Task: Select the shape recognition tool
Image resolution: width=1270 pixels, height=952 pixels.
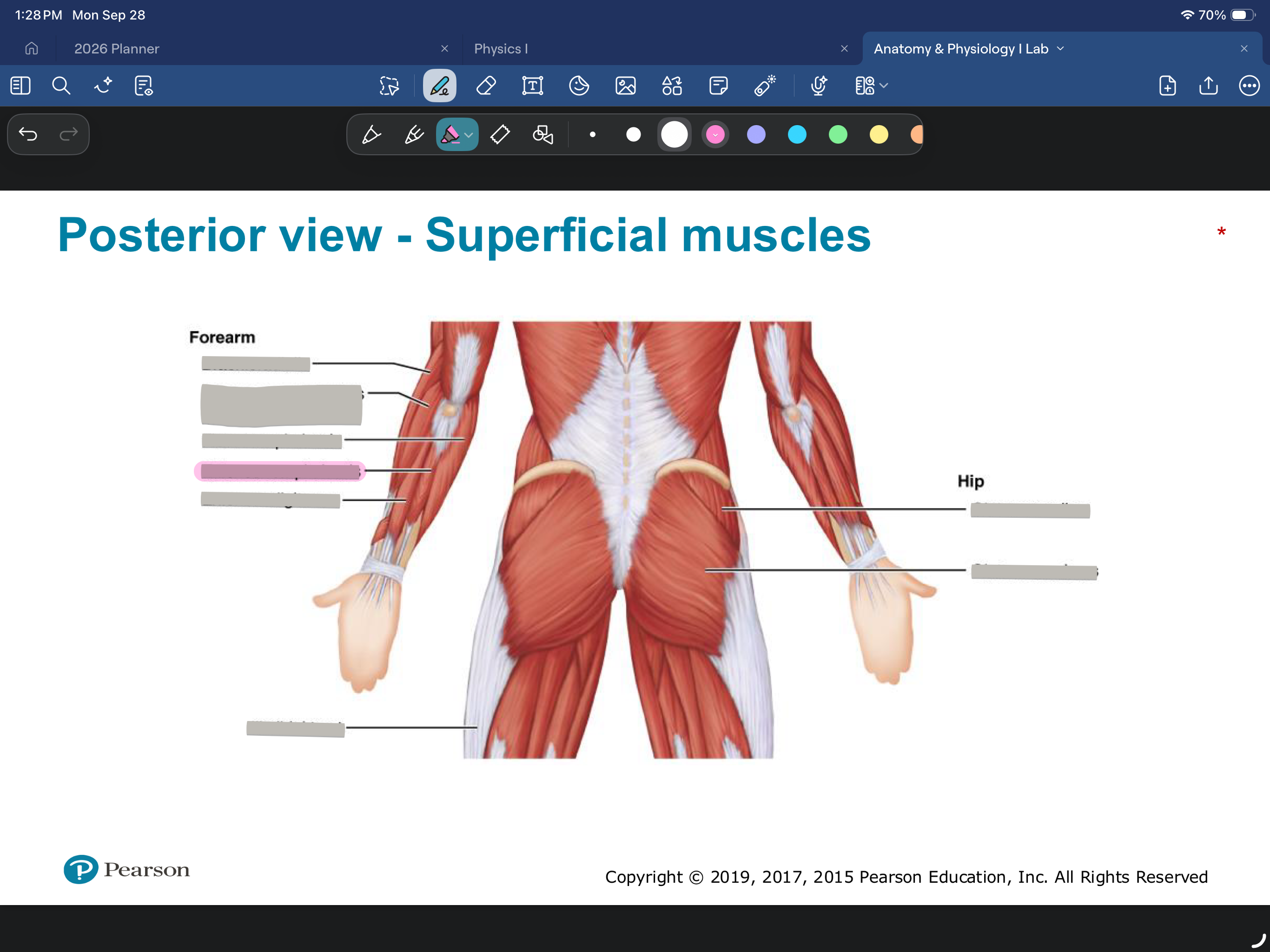Action: [543, 135]
